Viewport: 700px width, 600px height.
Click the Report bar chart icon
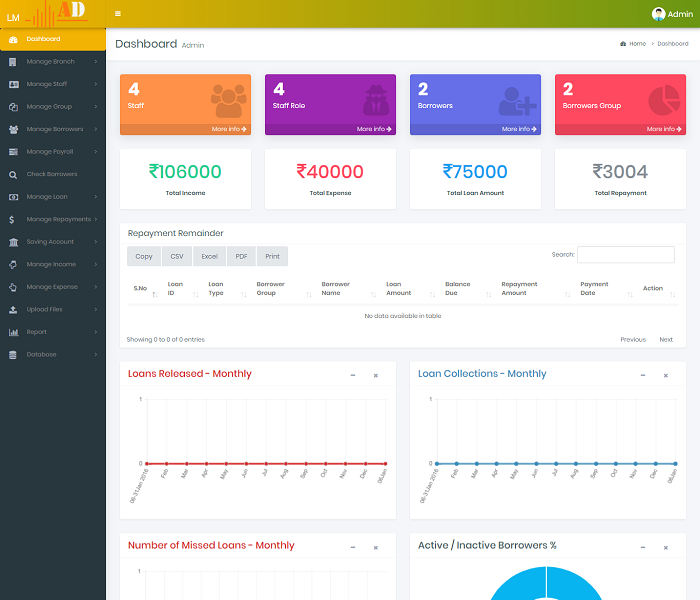[x=13, y=332]
